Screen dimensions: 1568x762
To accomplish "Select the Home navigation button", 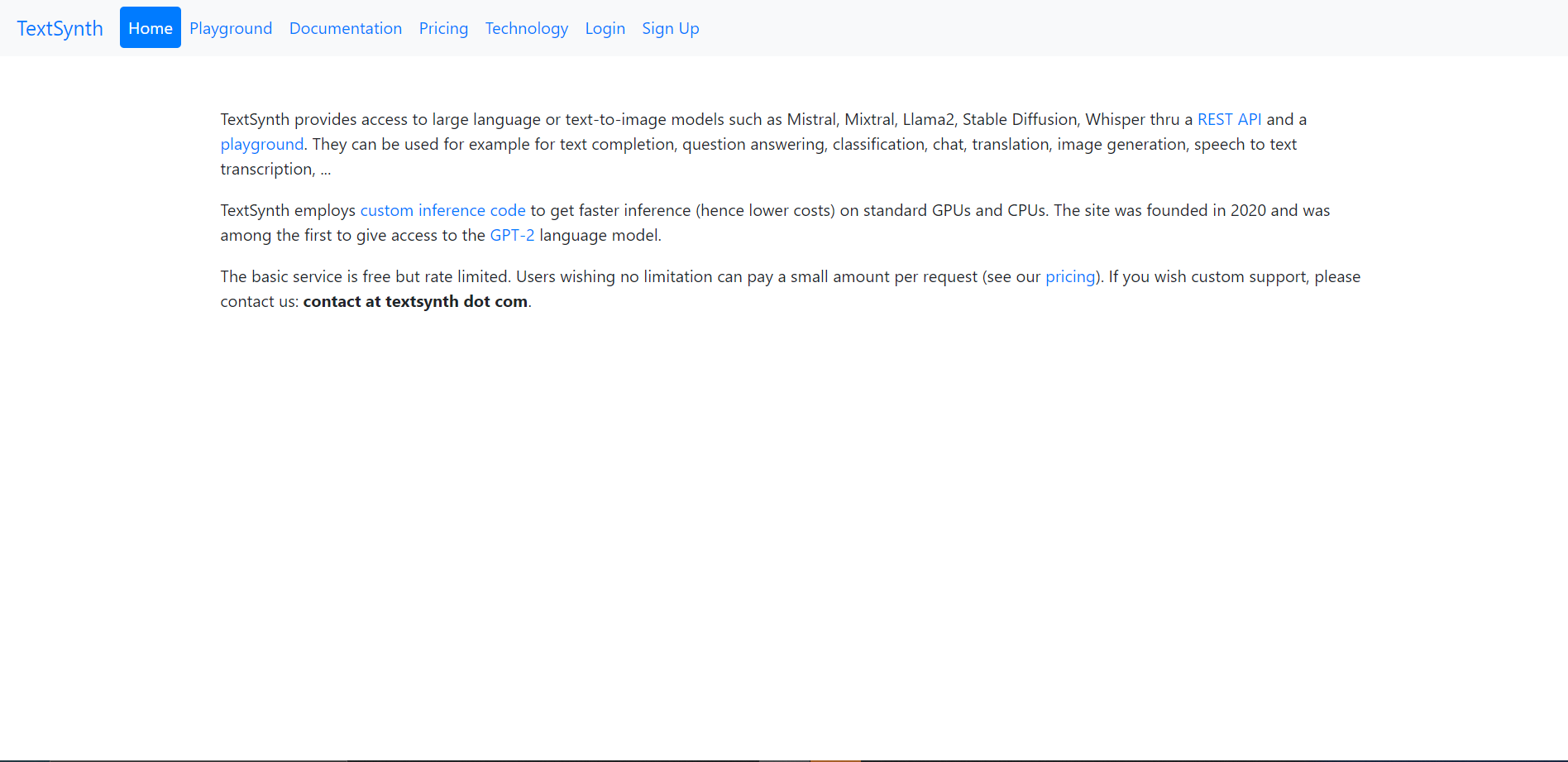I will pyautogui.click(x=150, y=28).
